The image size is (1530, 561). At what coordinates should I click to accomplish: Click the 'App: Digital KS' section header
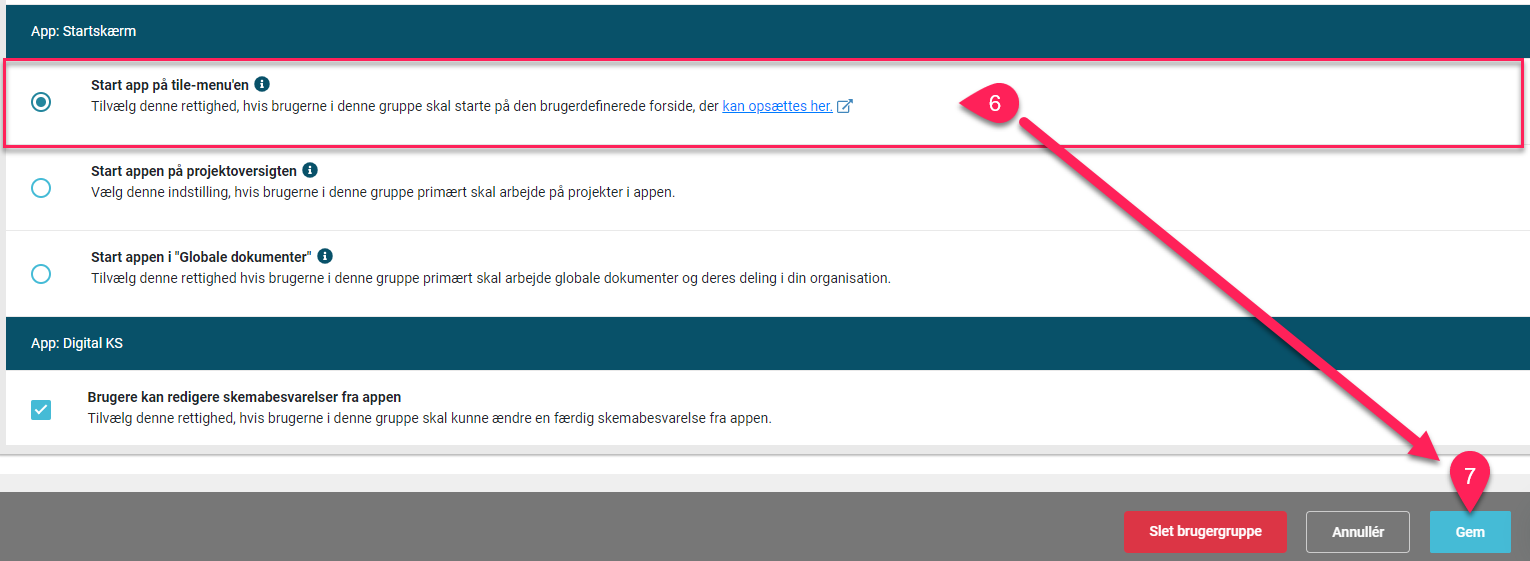tap(768, 343)
